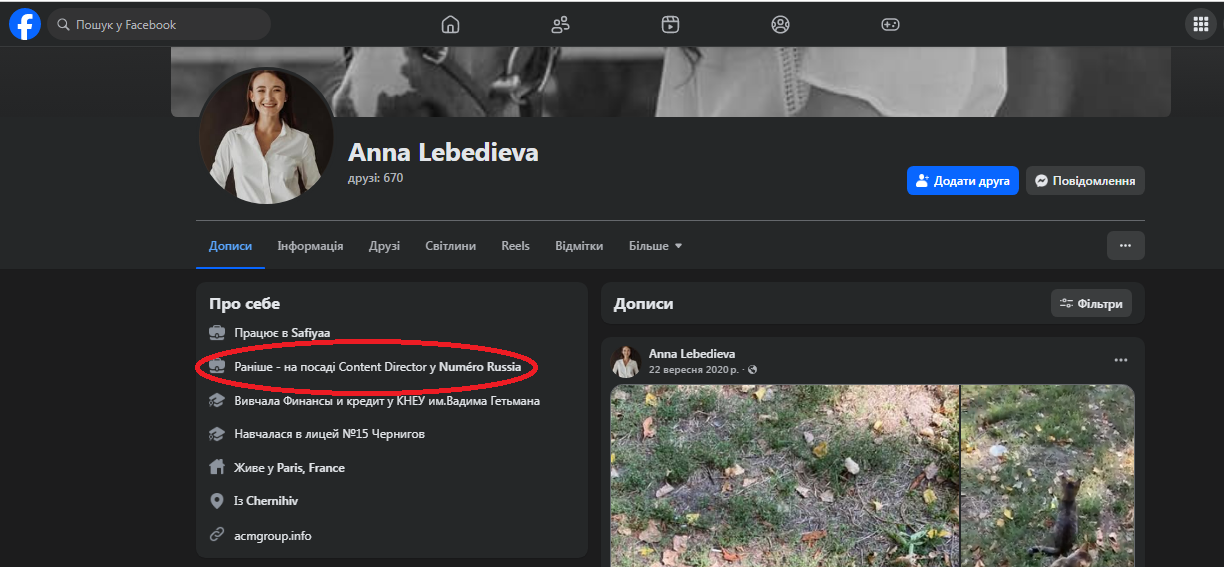Click the three-dots options on the post
This screenshot has width=1224, height=567.
1121,360
